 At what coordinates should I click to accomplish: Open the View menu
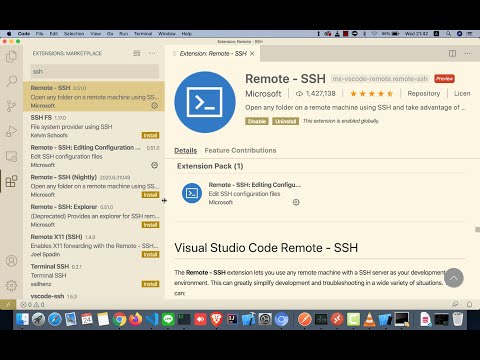[x=95, y=34]
